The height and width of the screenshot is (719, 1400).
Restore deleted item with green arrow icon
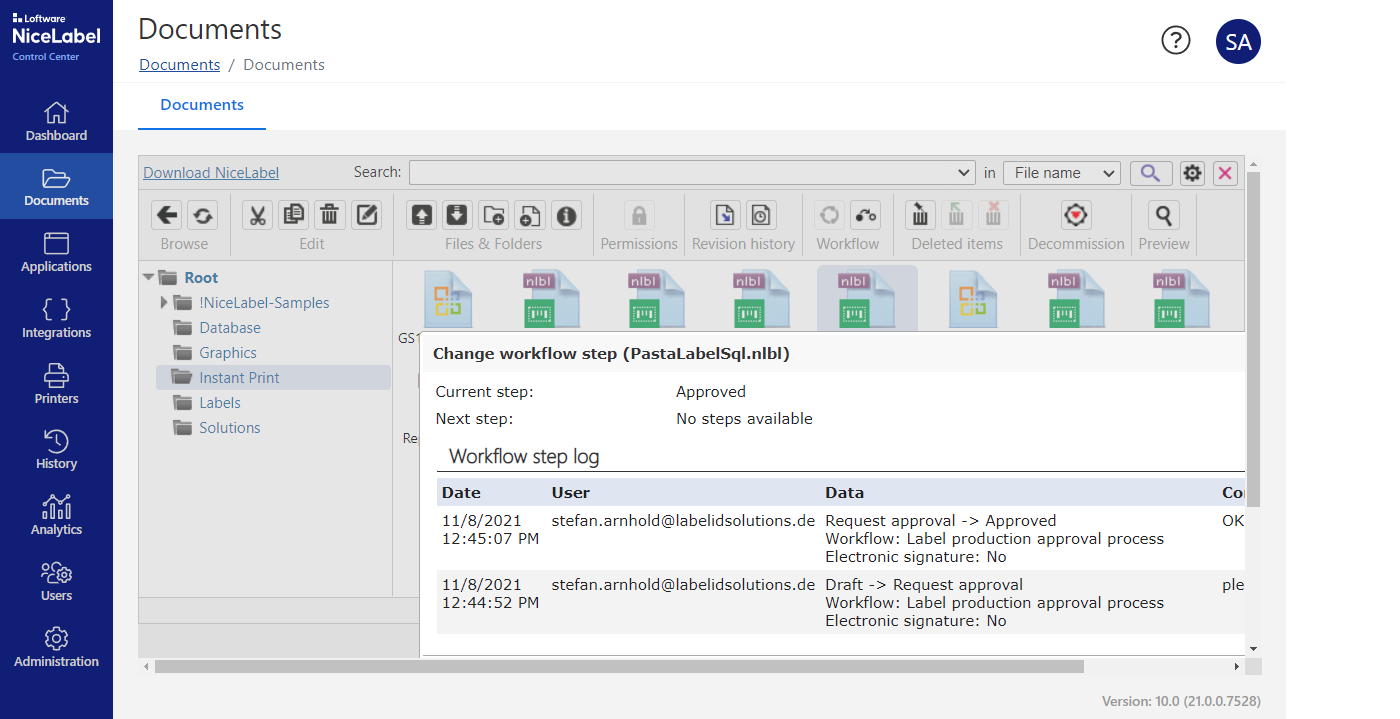[x=957, y=215]
